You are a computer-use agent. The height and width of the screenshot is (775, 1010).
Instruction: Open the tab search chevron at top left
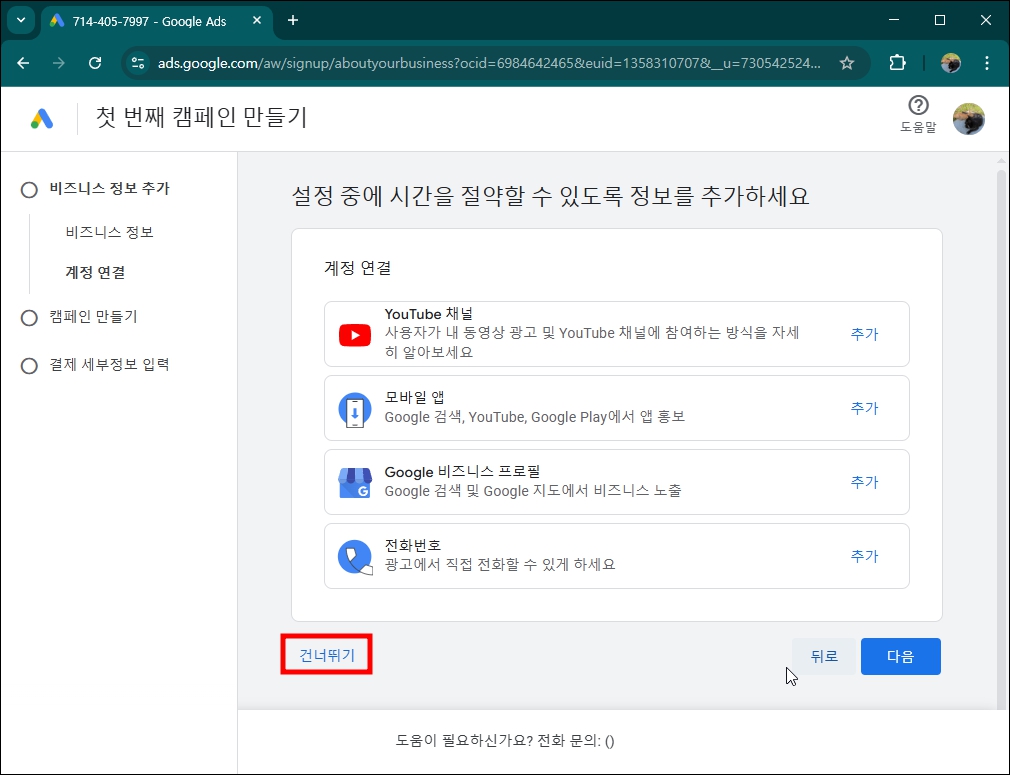[21, 20]
